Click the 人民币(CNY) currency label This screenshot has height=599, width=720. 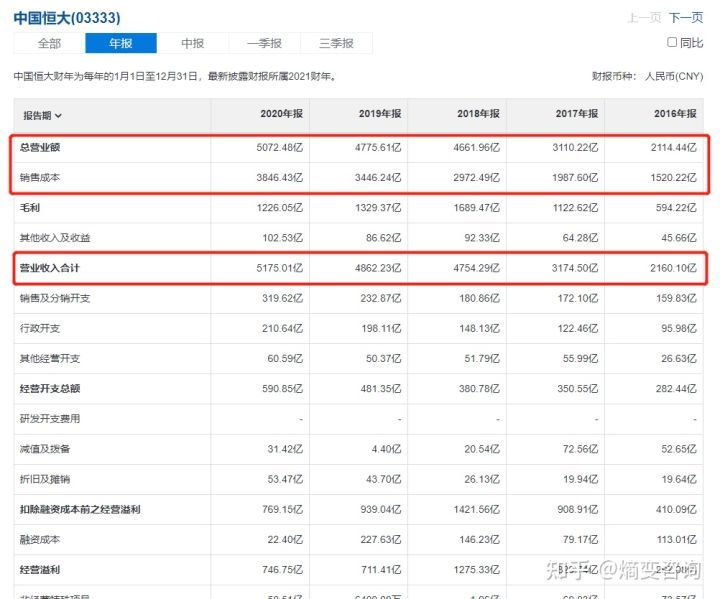pos(674,76)
